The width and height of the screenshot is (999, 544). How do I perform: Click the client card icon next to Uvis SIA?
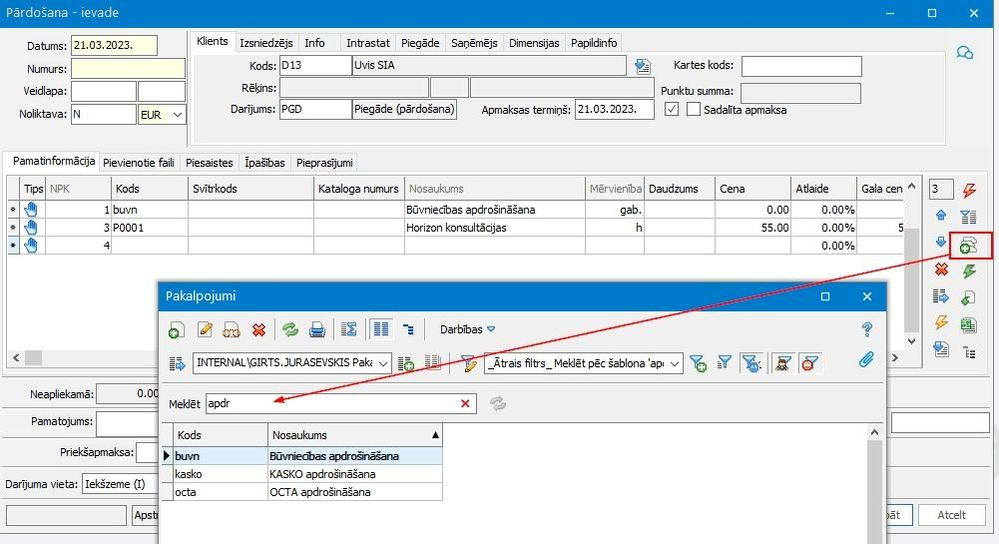pyautogui.click(x=642, y=66)
